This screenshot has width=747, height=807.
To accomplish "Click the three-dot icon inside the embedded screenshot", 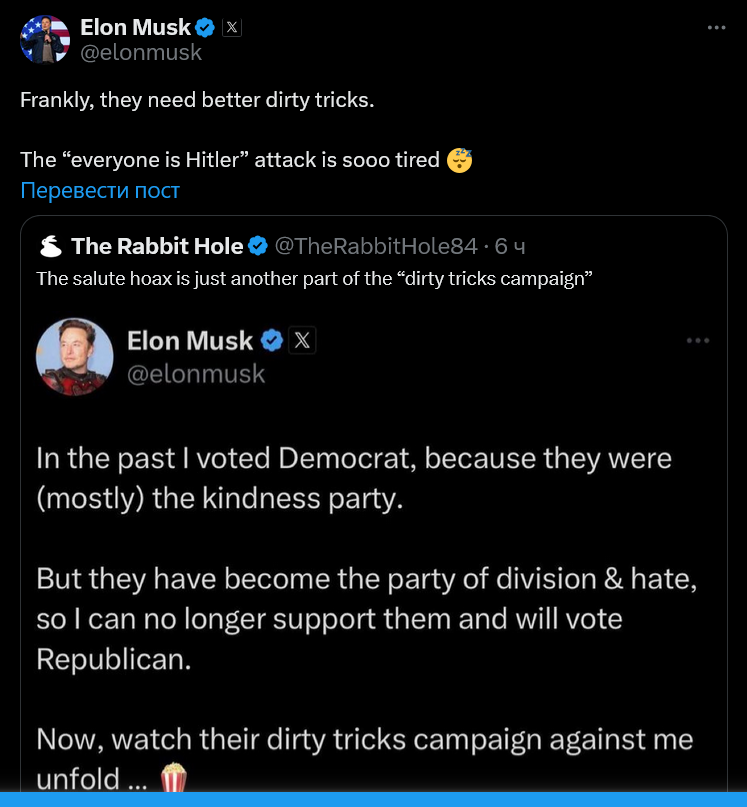I will (697, 341).
